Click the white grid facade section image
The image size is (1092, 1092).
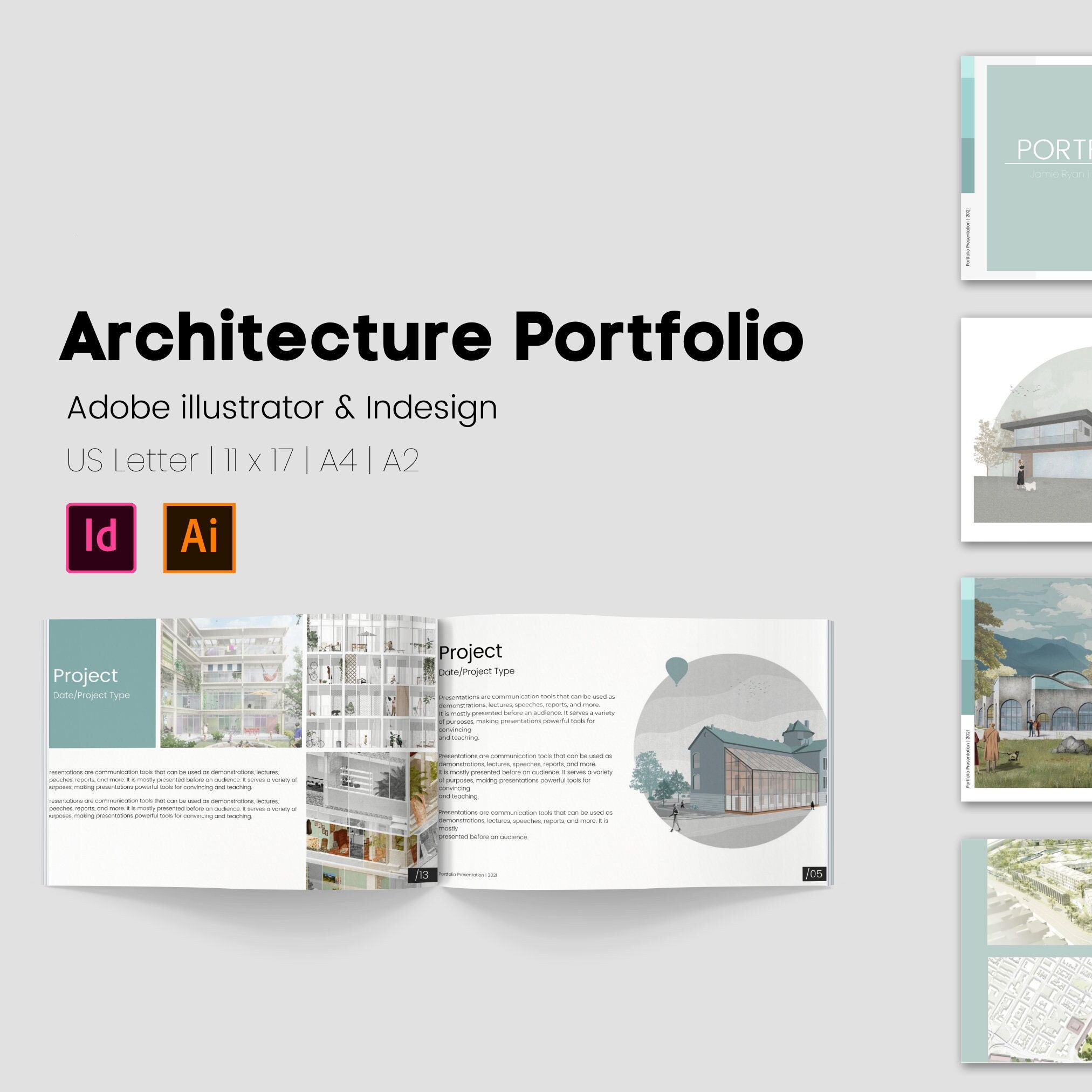[372, 682]
